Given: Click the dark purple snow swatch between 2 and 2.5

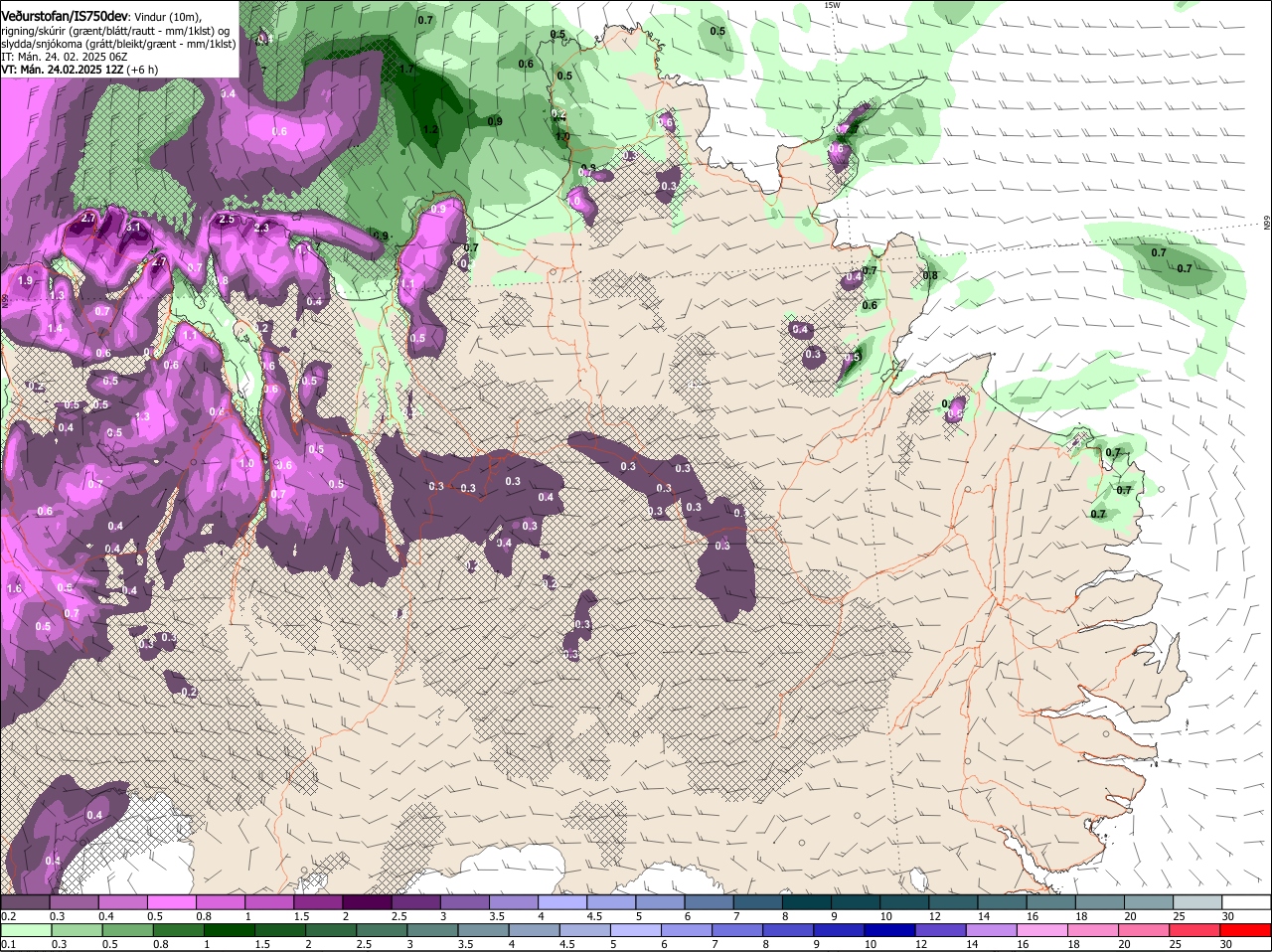Looking at the screenshot, I should pyautogui.click(x=368, y=901).
